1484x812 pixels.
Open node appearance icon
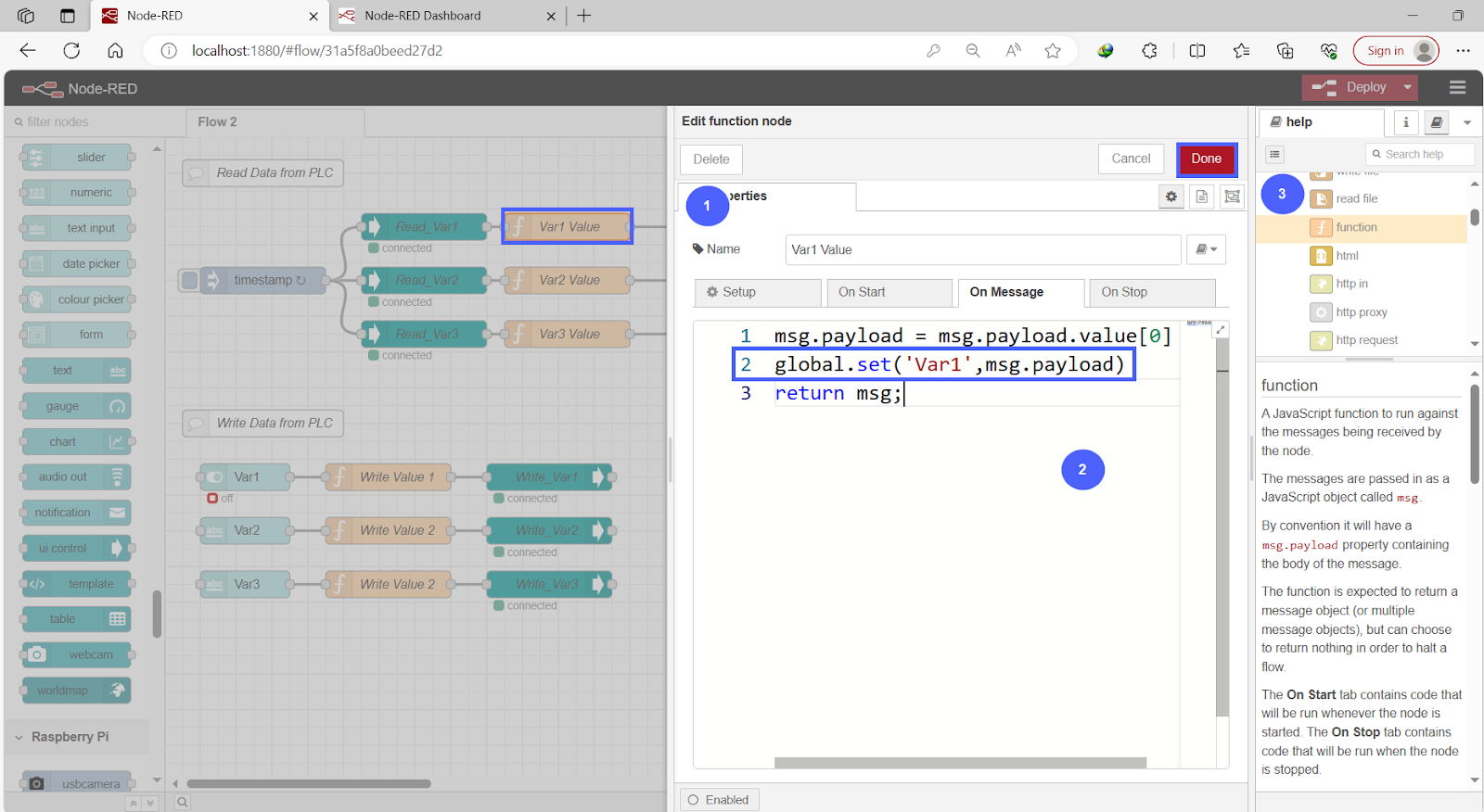1232,197
